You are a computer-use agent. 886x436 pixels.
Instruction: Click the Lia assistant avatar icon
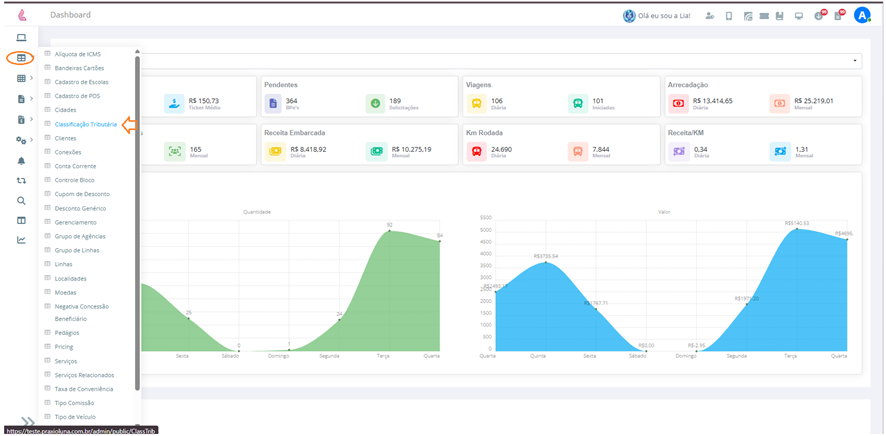[x=629, y=16]
